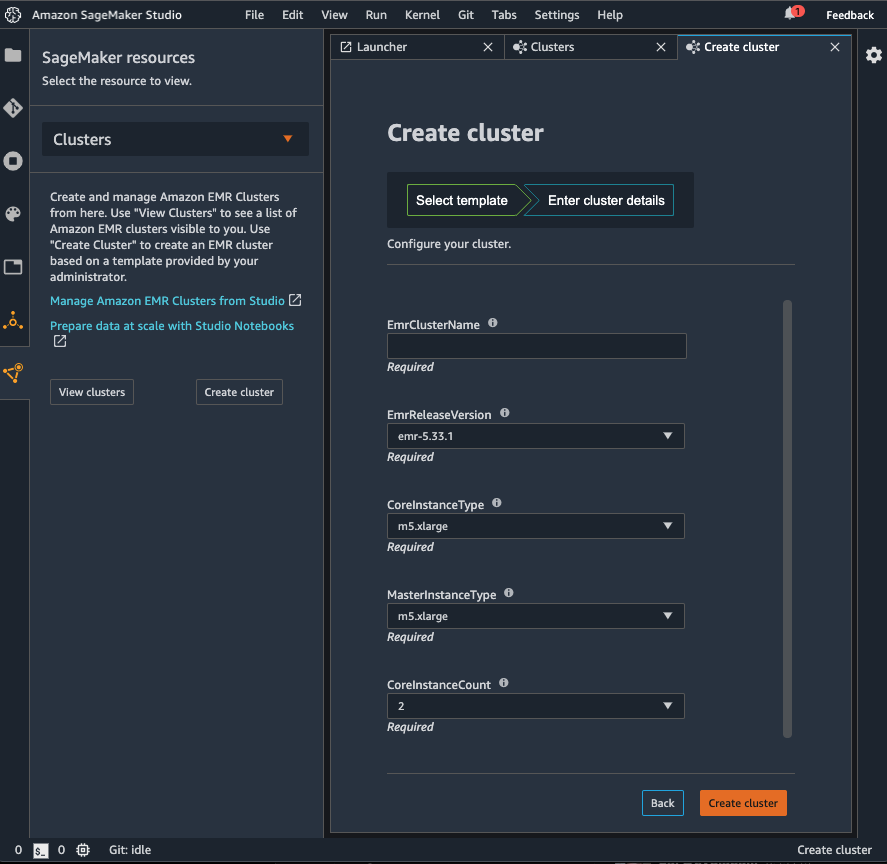Click external link icon after Manage Amazon EMR Clusters
The image size is (887, 864).
point(295,300)
